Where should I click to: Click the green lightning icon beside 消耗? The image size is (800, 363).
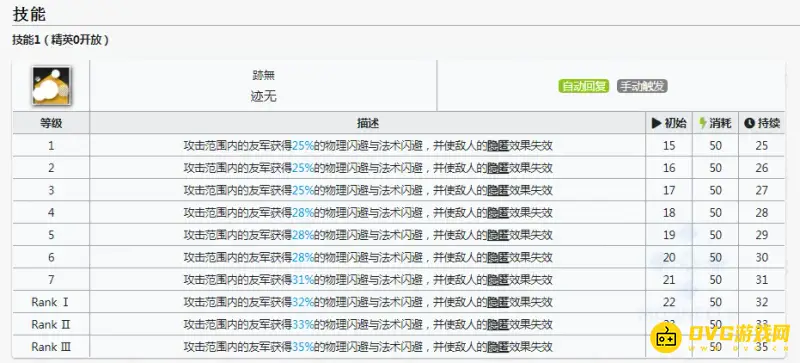pyautogui.click(x=703, y=123)
